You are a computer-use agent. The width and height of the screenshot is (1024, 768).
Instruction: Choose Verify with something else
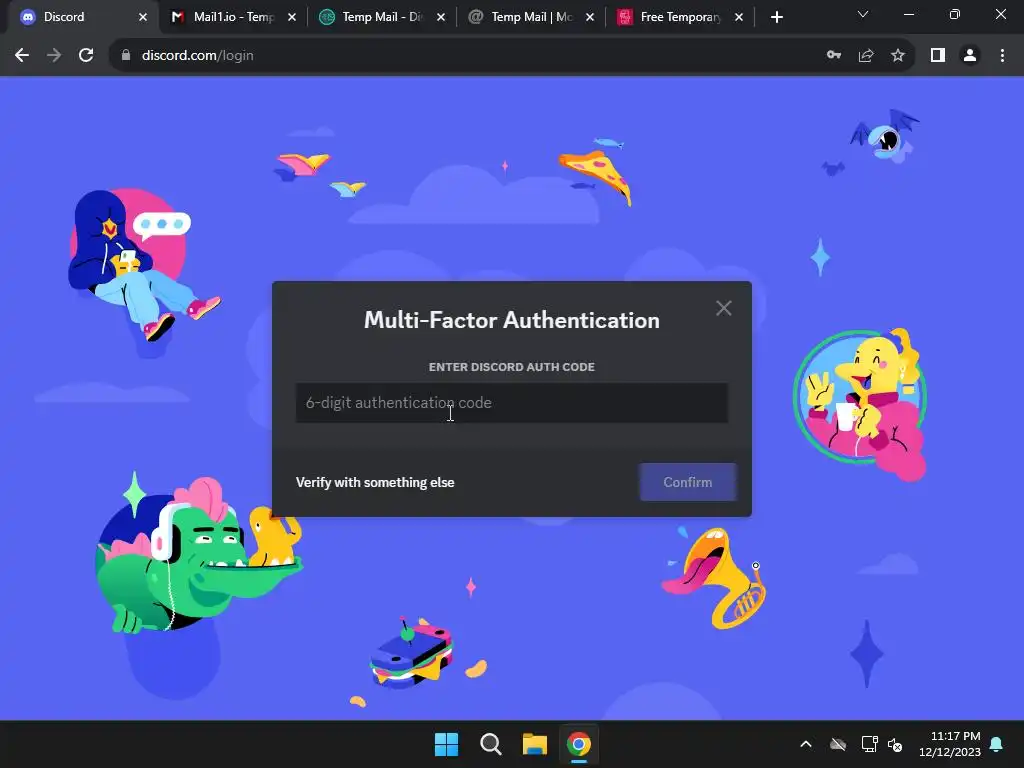375,483
